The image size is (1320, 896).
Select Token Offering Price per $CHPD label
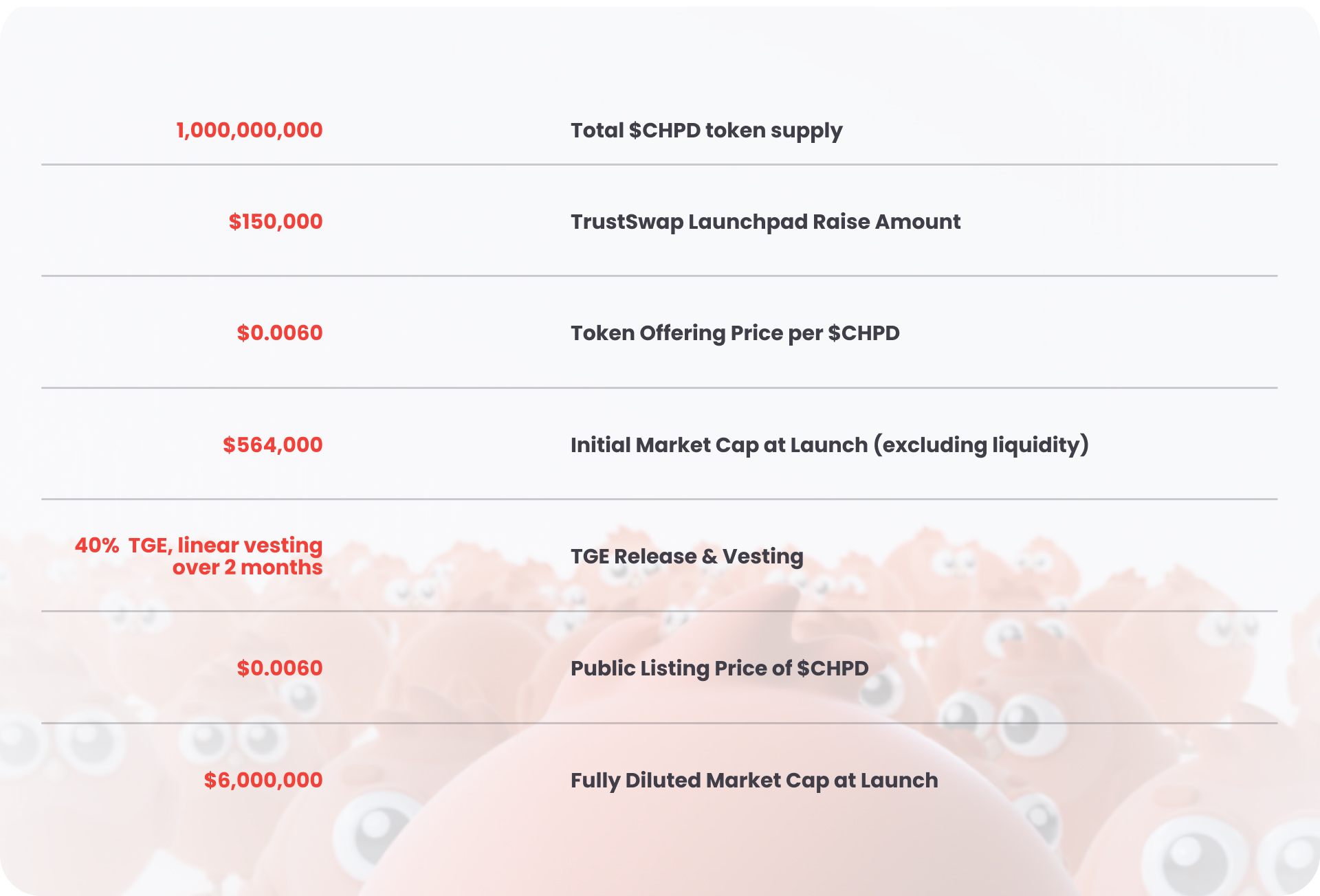pyautogui.click(x=735, y=333)
